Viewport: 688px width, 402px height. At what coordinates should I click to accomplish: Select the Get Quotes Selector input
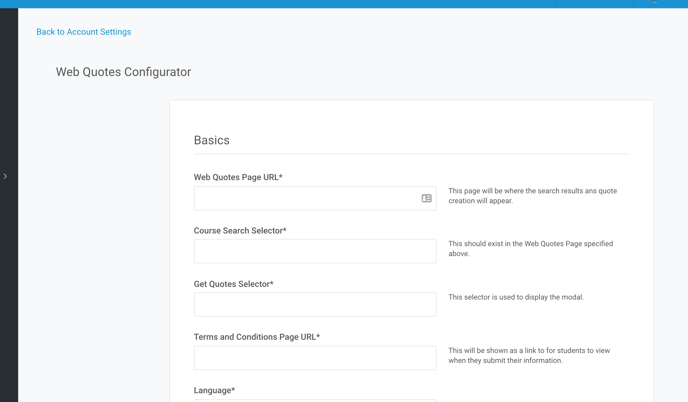(315, 305)
